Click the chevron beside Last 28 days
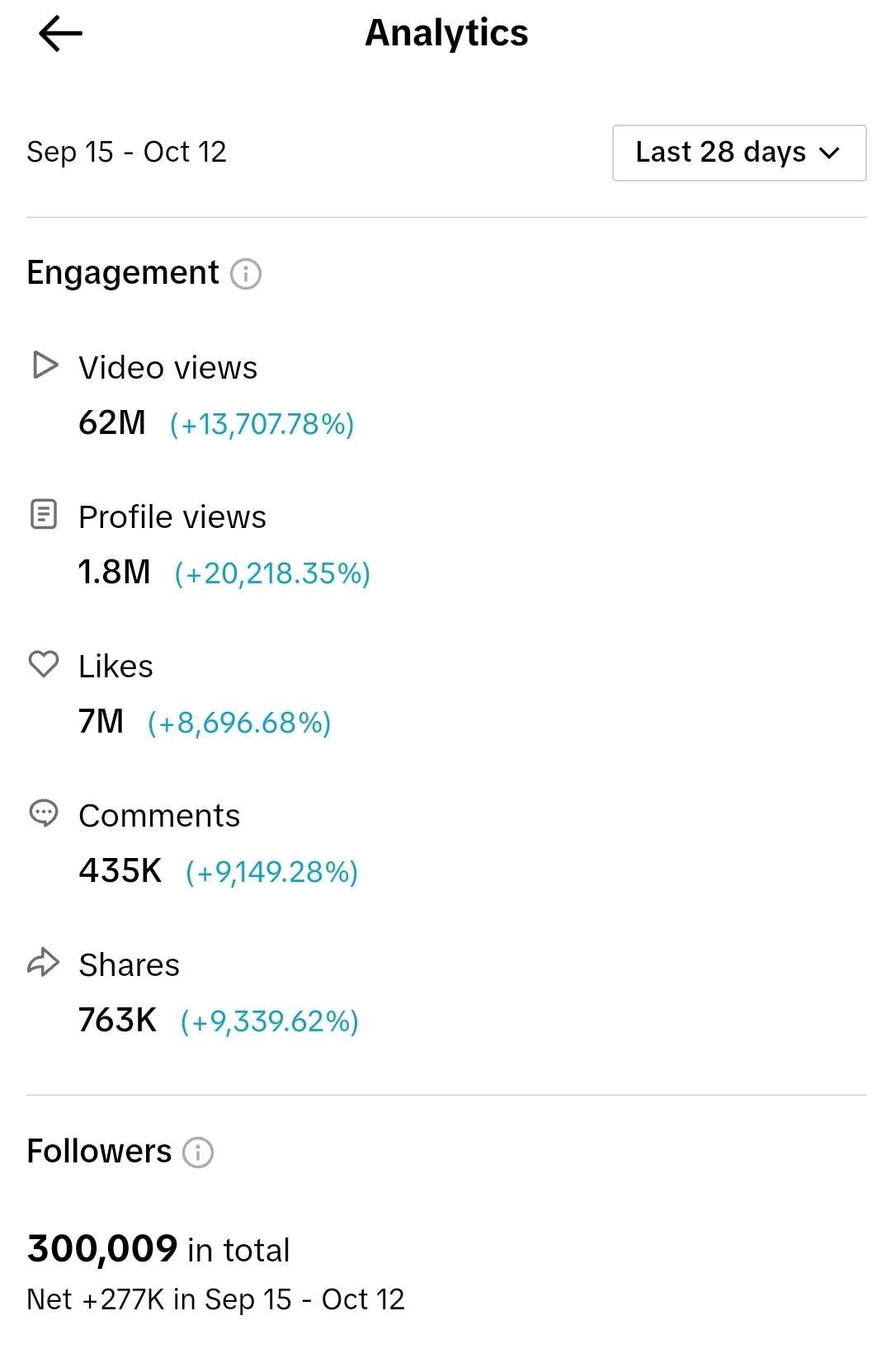891x1372 pixels. tap(829, 153)
